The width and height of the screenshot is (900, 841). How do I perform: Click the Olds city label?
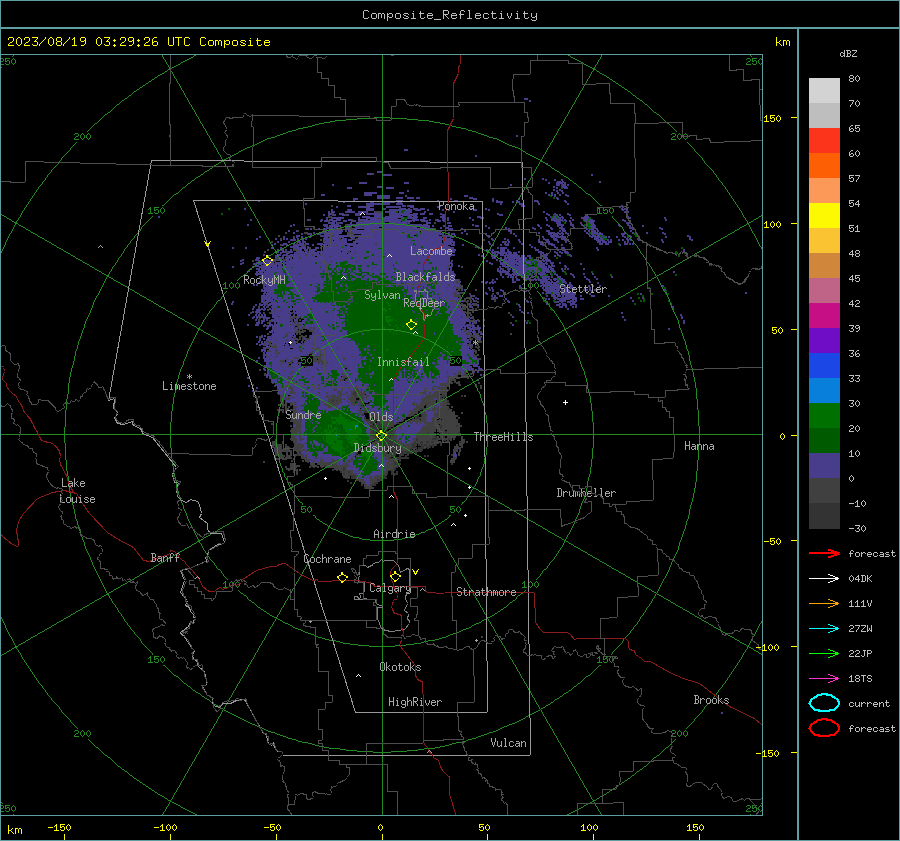coord(381,417)
